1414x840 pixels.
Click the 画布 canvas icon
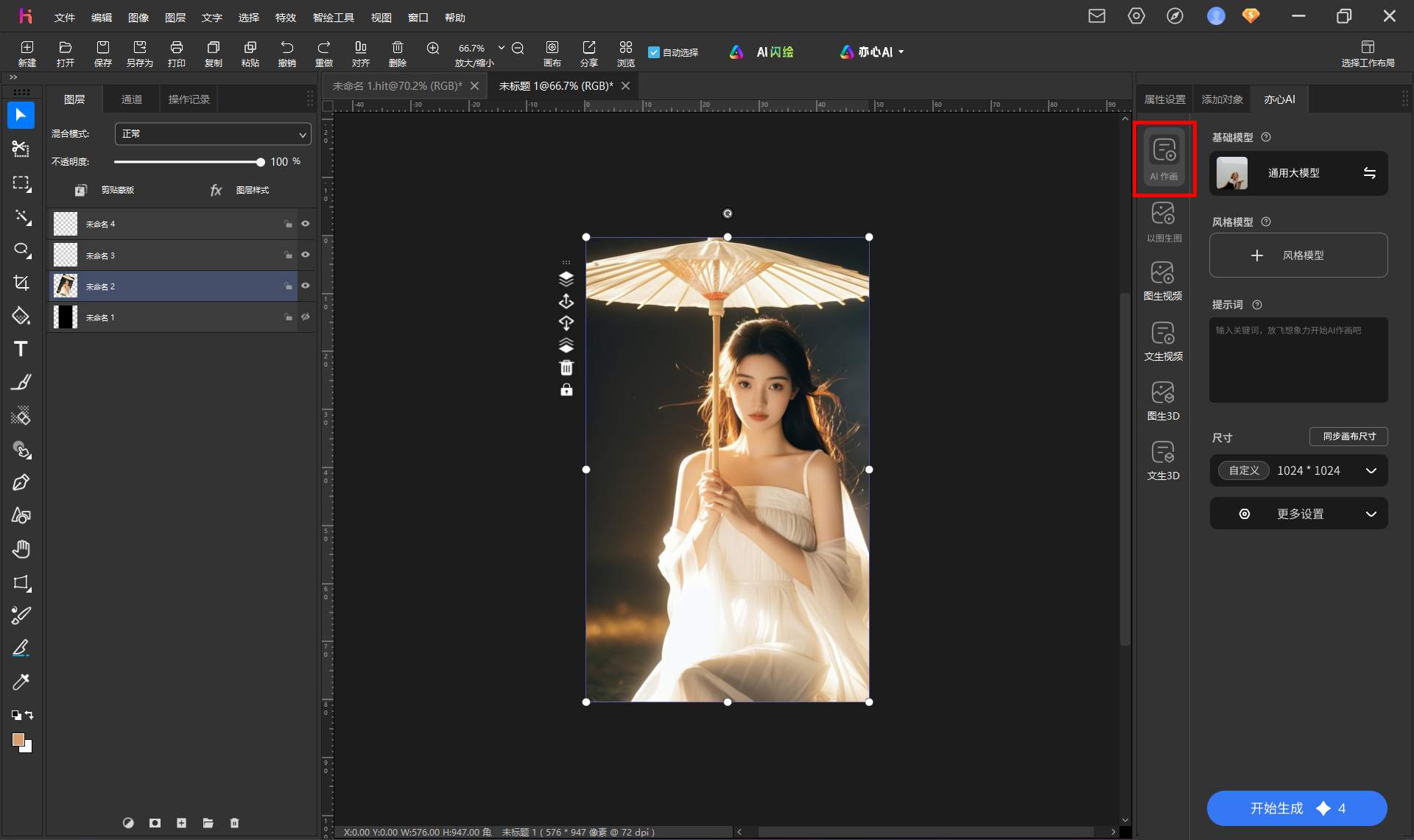point(552,47)
